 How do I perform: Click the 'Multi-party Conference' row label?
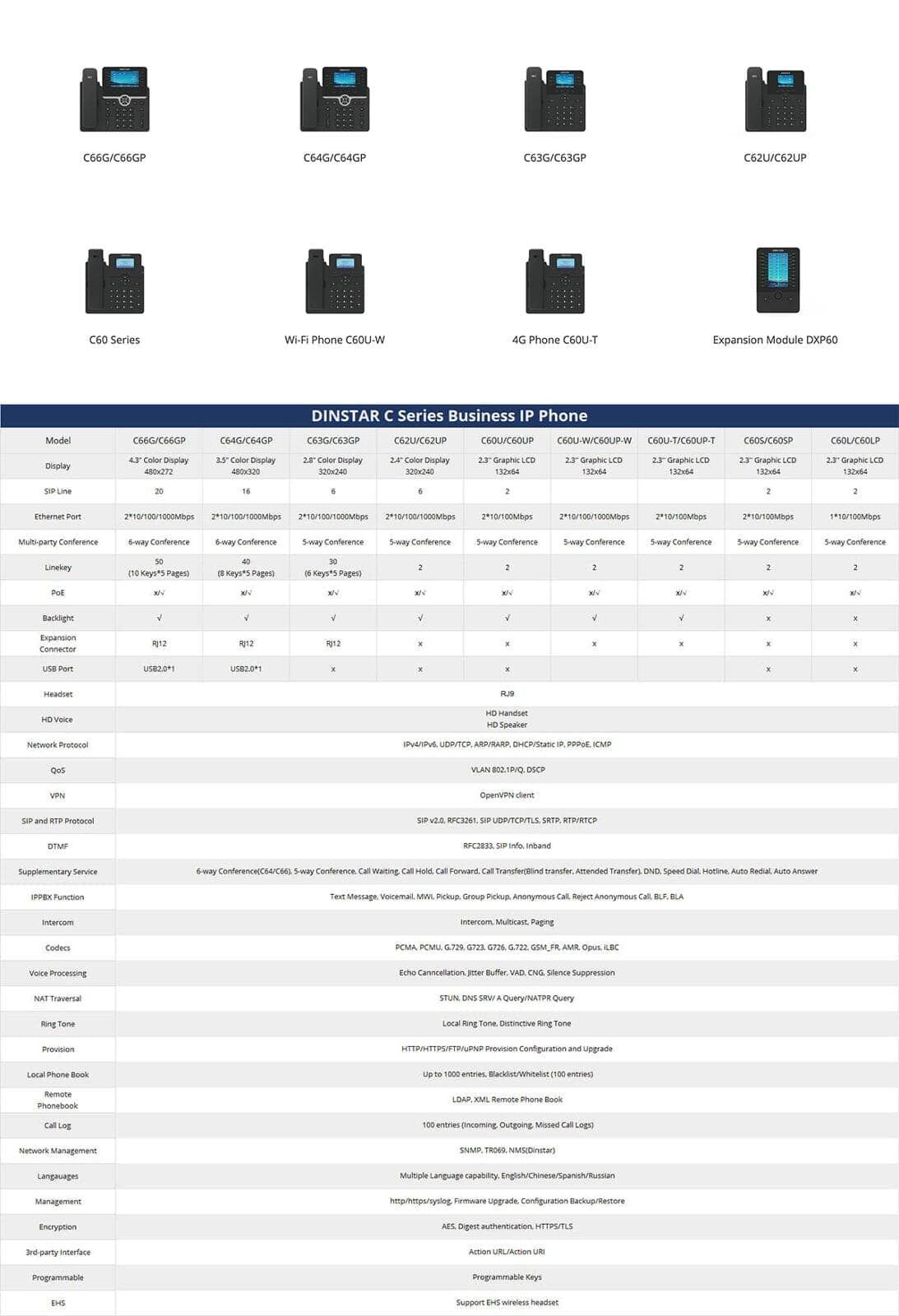(x=58, y=543)
